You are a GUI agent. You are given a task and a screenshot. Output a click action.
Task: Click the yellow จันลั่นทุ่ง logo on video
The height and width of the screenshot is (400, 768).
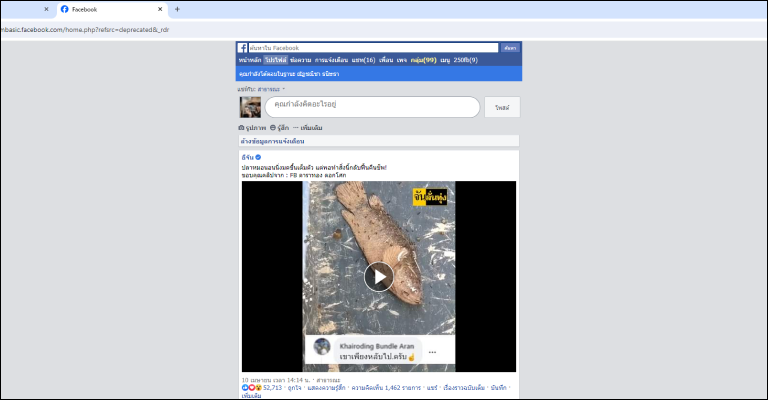tap(430, 197)
